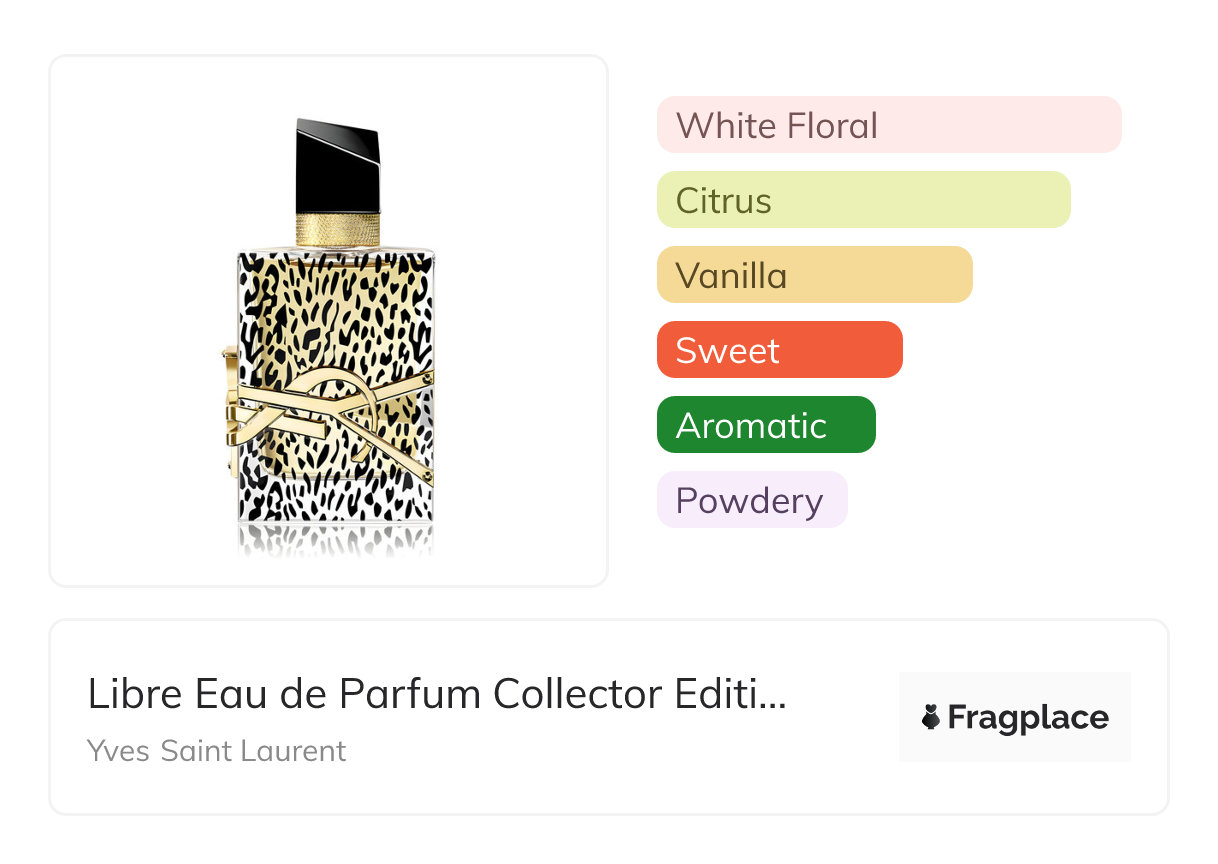Open the Yves Saint Laurent brand link
This screenshot has height=864, width=1218.
pos(216,750)
